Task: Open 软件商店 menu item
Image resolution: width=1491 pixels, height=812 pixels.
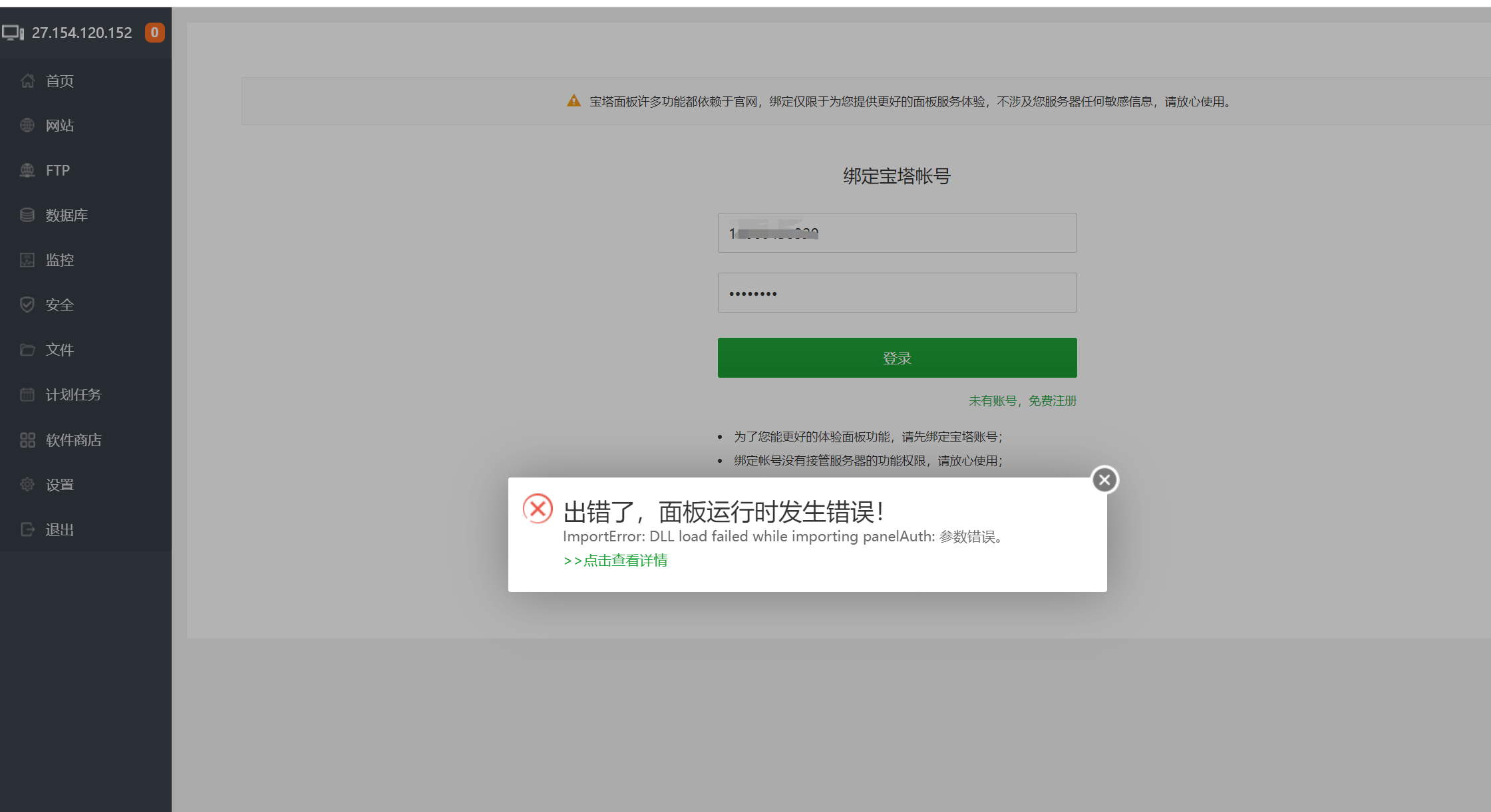Action: [x=86, y=440]
